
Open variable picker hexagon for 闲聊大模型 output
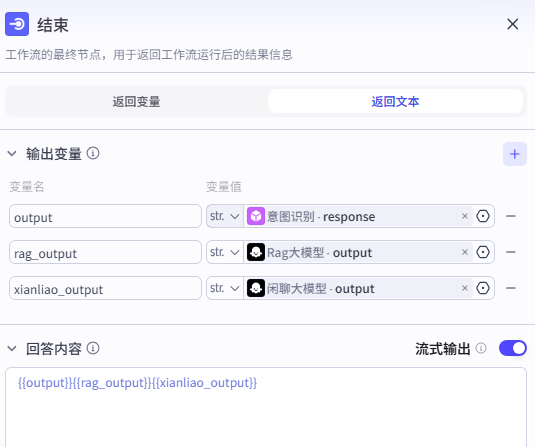point(483,288)
